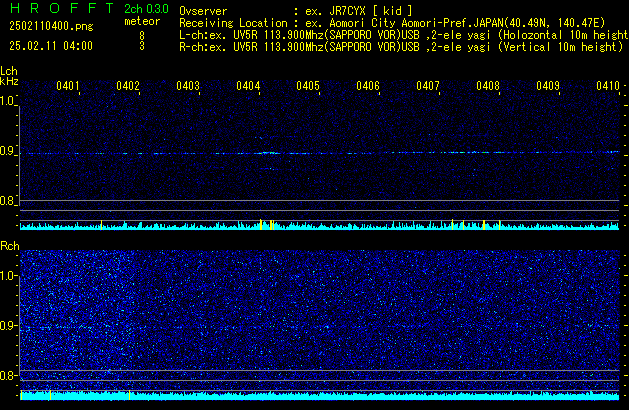Click the 0403 time tick label
Image resolution: width=629 pixels, height=410 pixels.
[x=188, y=86]
